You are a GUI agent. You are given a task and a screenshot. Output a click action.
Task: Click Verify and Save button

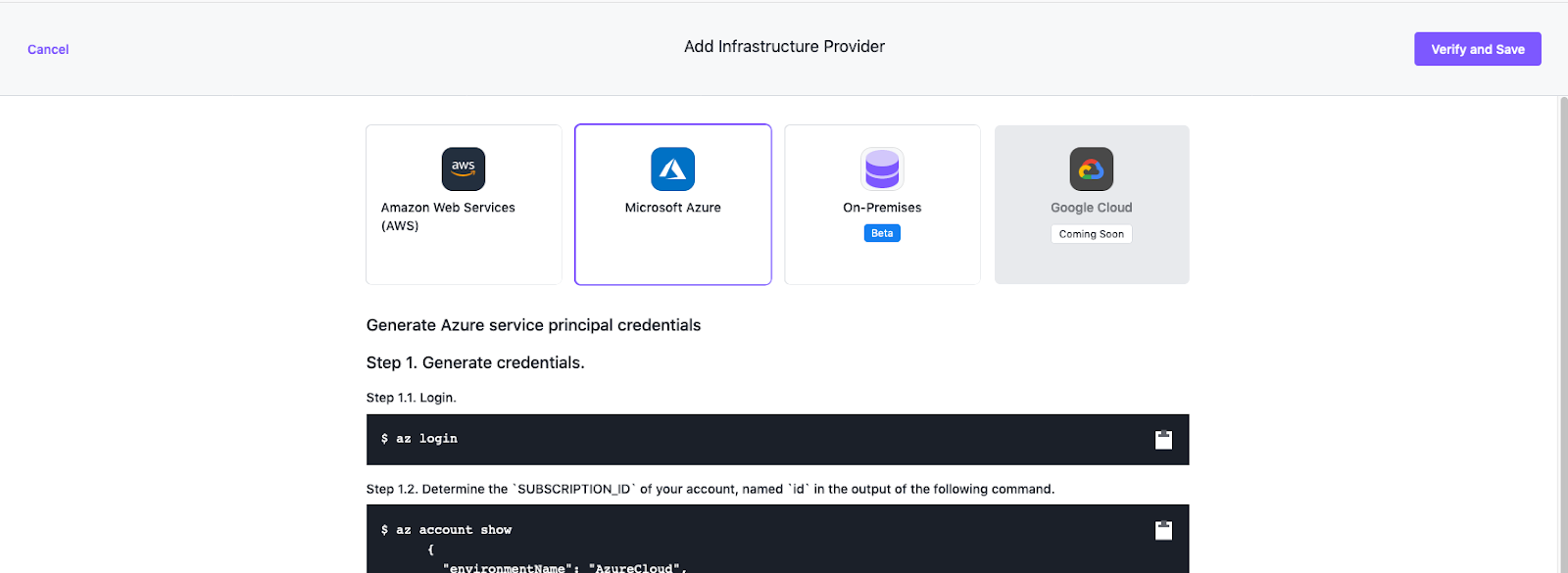coord(1477,49)
